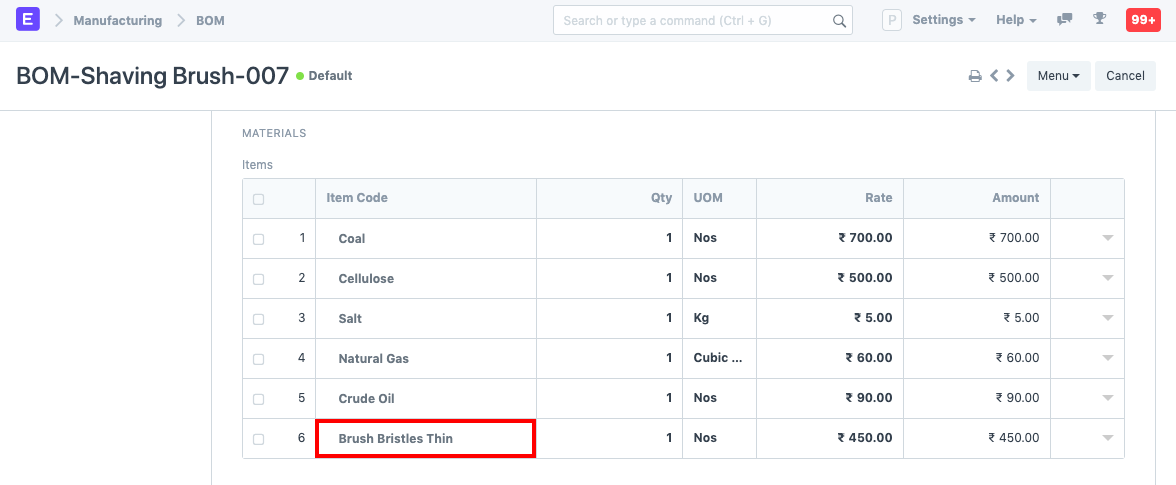Open the chat messages icon

[x=1065, y=20]
